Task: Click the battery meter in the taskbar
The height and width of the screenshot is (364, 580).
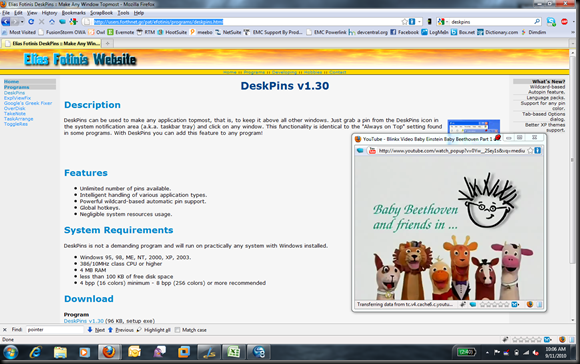Action: coord(466,352)
